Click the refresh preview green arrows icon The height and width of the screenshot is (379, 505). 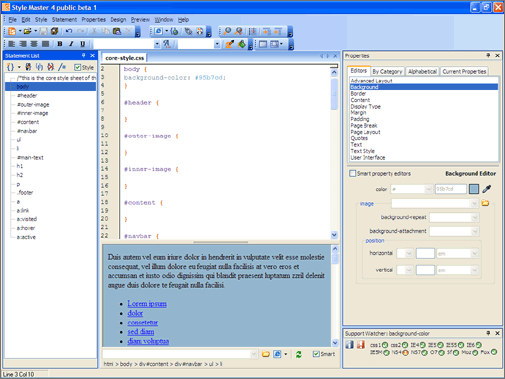(x=299, y=354)
